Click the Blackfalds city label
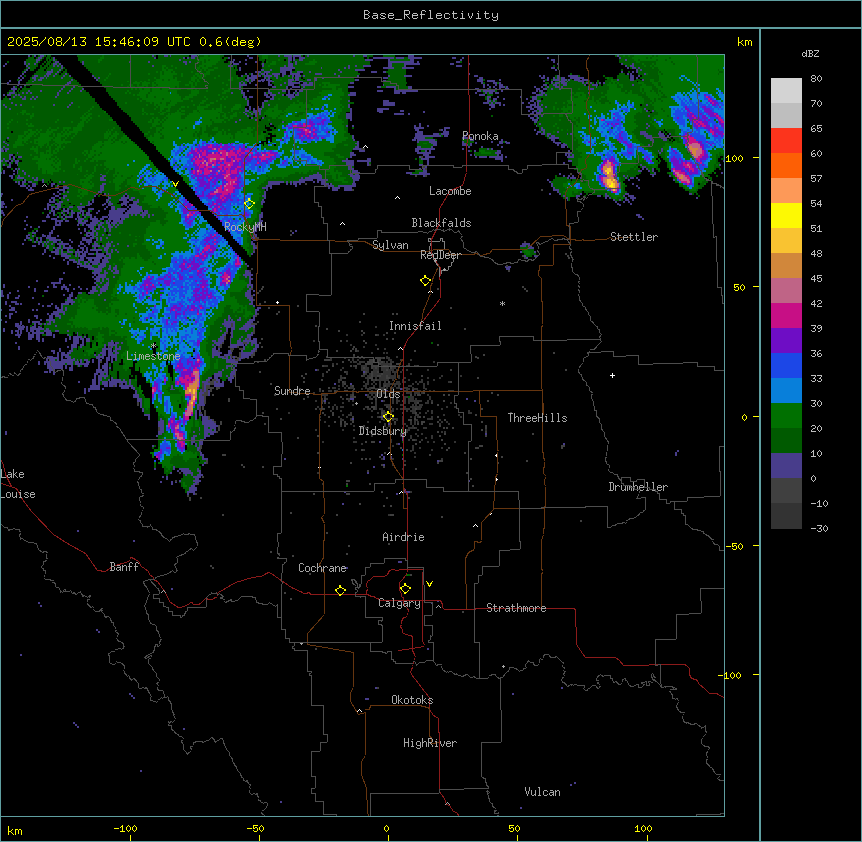 441,223
